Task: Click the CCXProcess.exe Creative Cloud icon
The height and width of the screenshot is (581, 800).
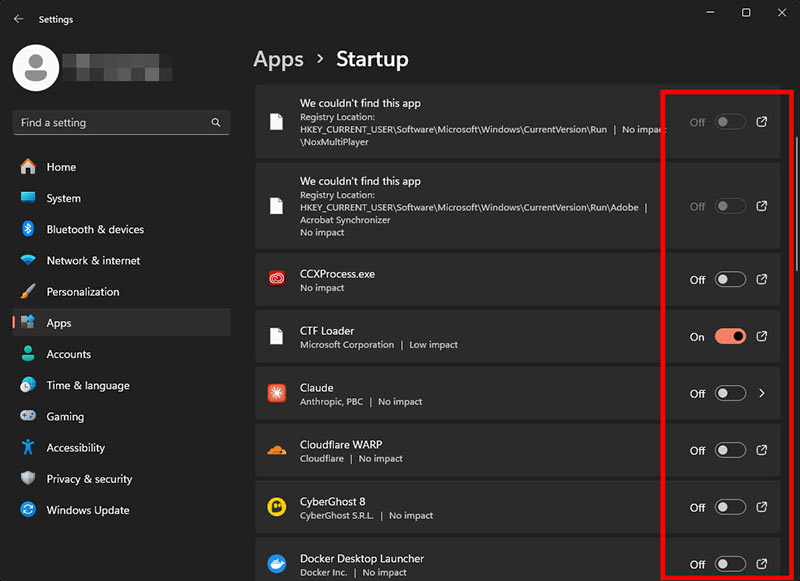Action: (x=277, y=279)
